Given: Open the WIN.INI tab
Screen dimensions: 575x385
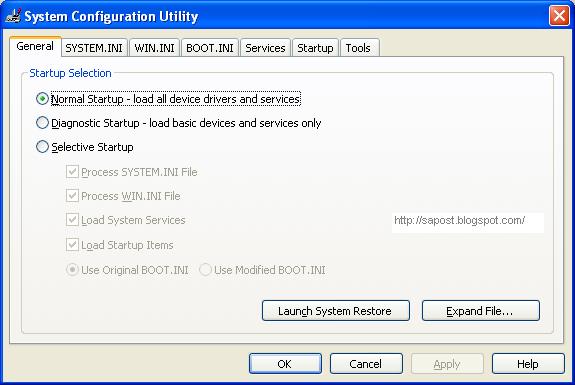Looking at the screenshot, I should click(154, 48).
